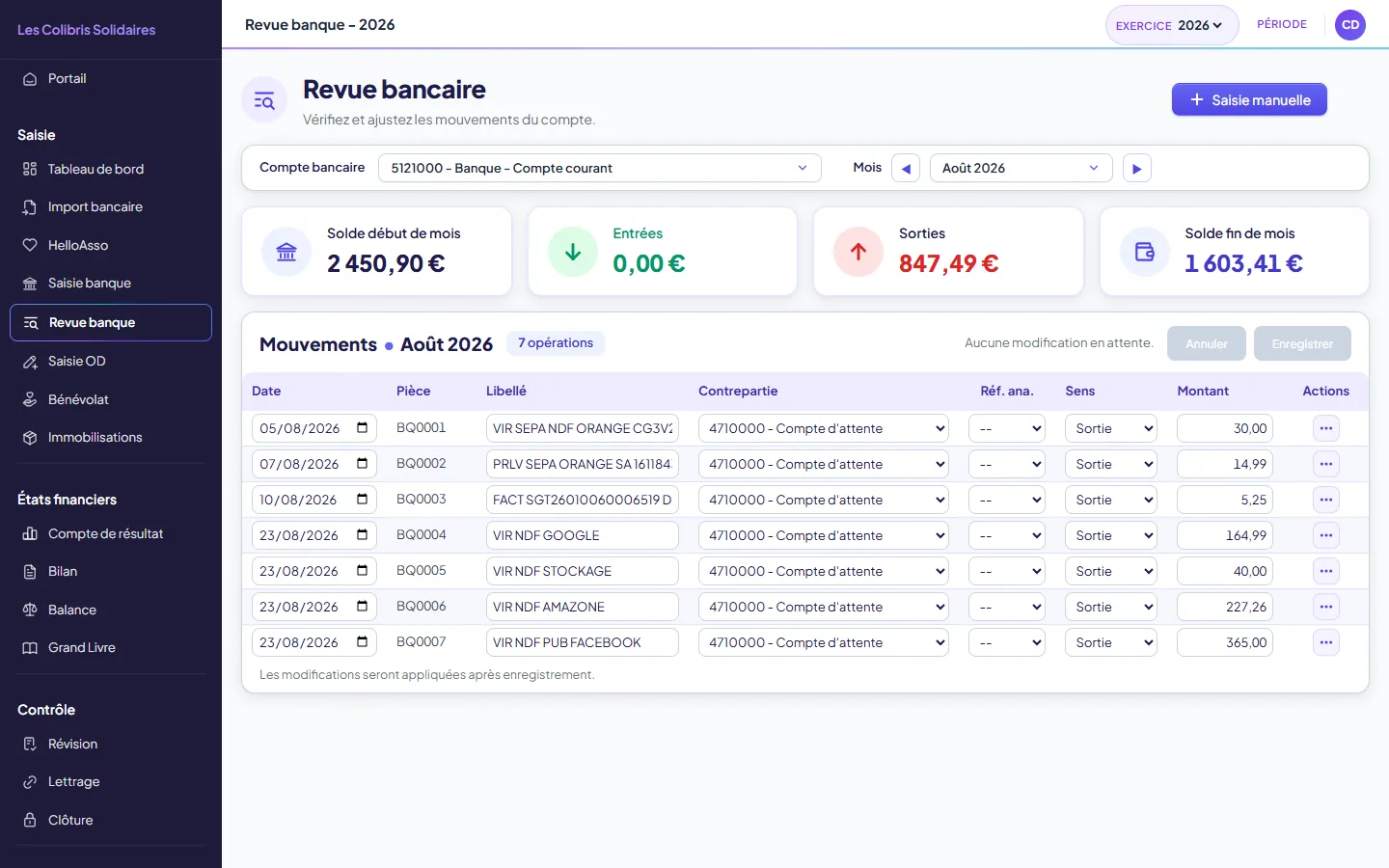This screenshot has height=868, width=1389.
Task: Click the Annuler button
Action: click(x=1207, y=343)
